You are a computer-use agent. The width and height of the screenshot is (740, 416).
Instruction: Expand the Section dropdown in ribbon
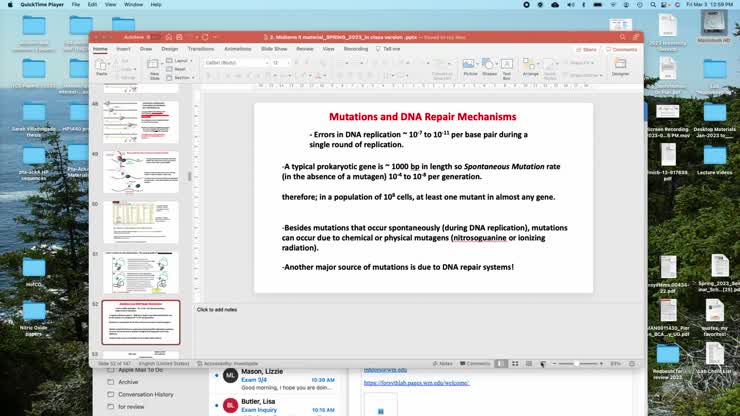pos(182,75)
